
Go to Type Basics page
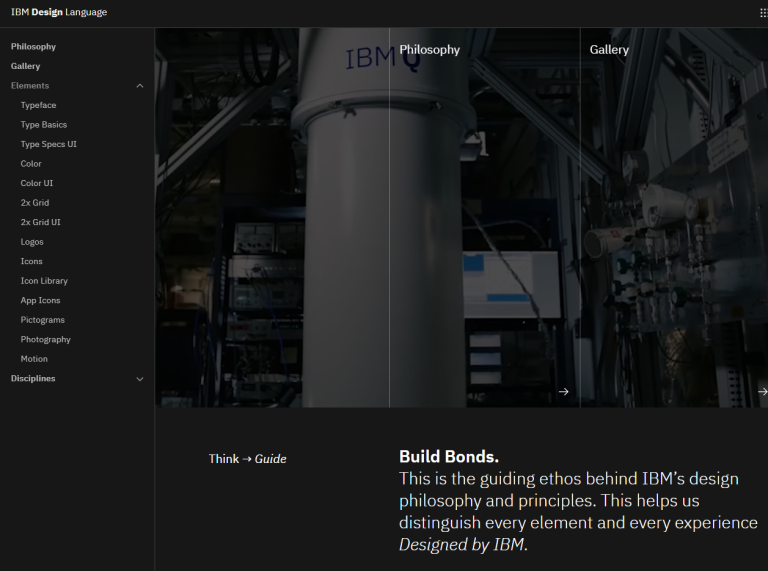[x=44, y=125]
